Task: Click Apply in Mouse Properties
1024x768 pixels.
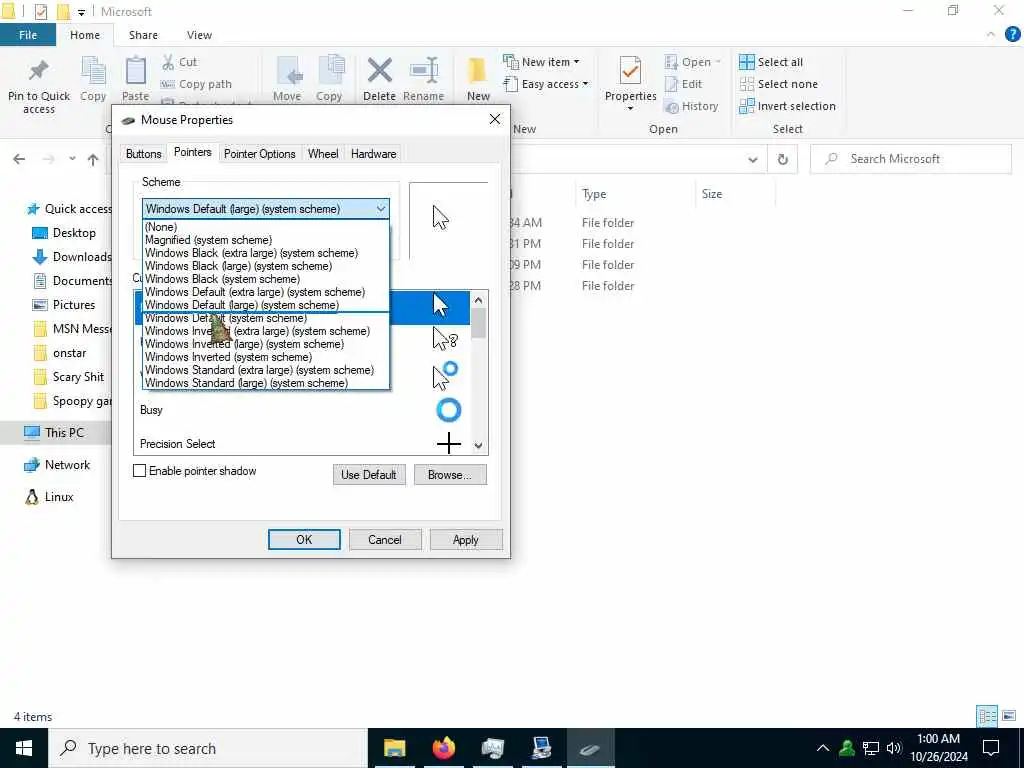Action: (466, 539)
